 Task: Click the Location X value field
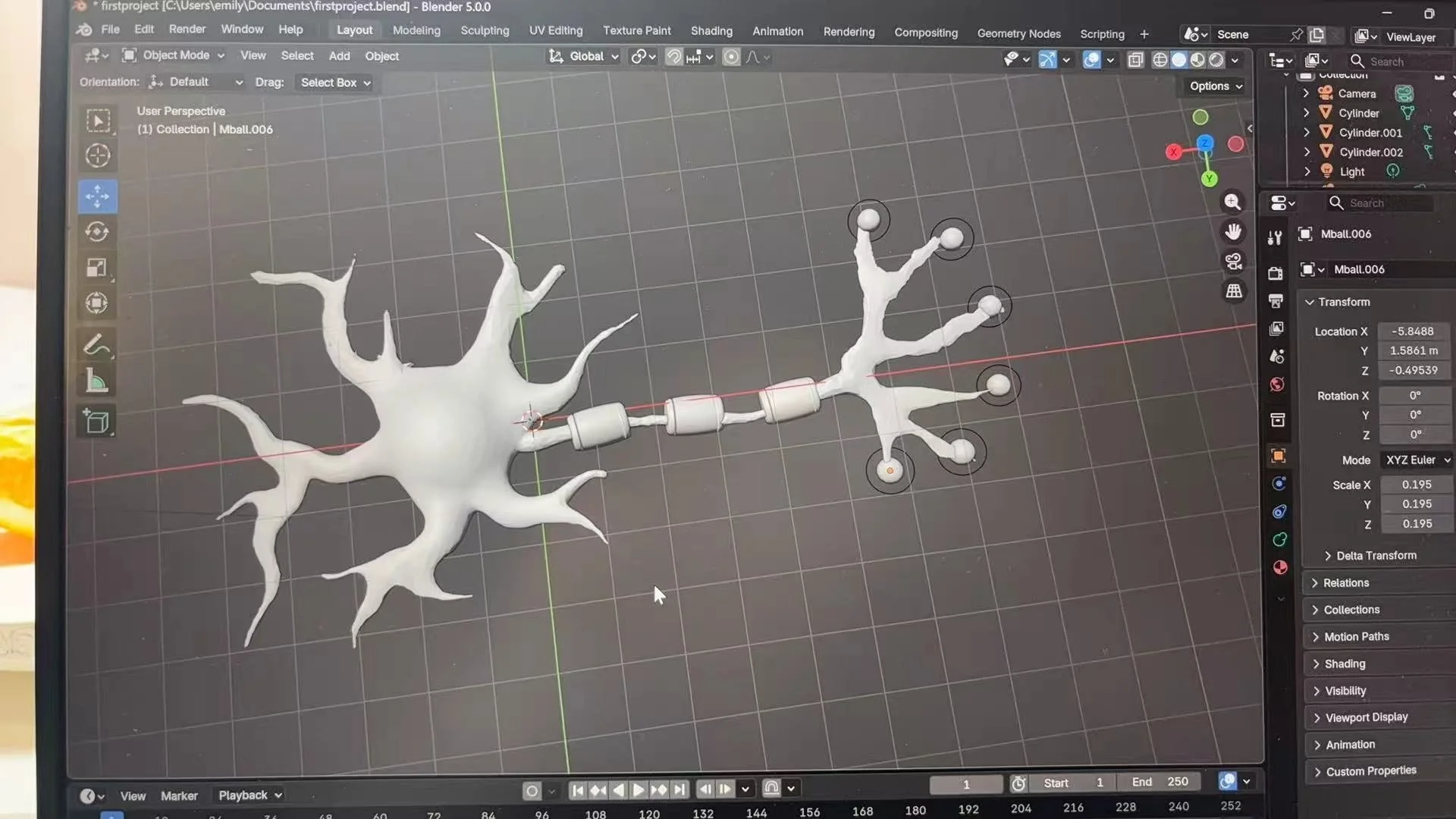1414,331
